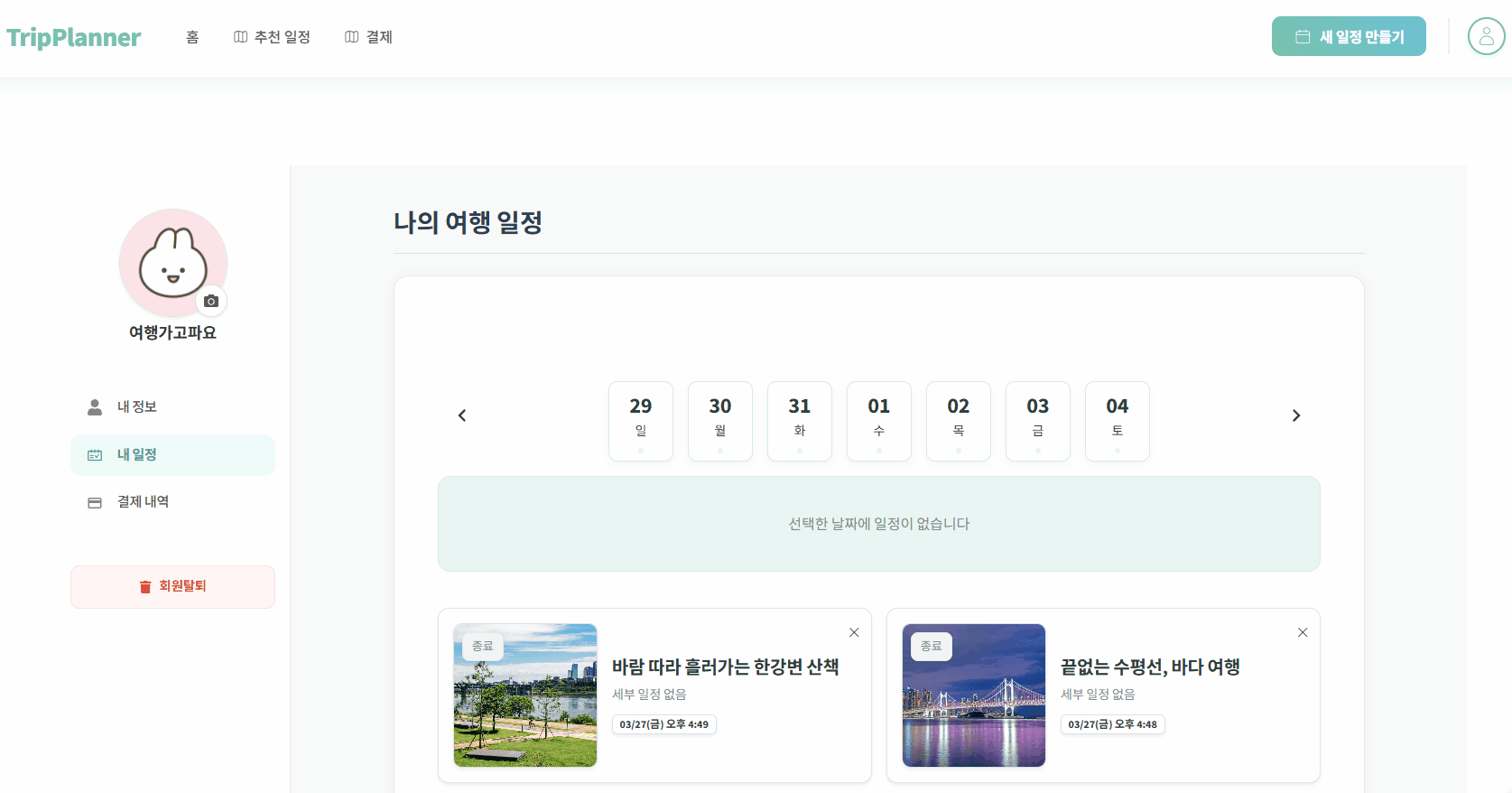Click the 회원탈퇴 button

[172, 587]
